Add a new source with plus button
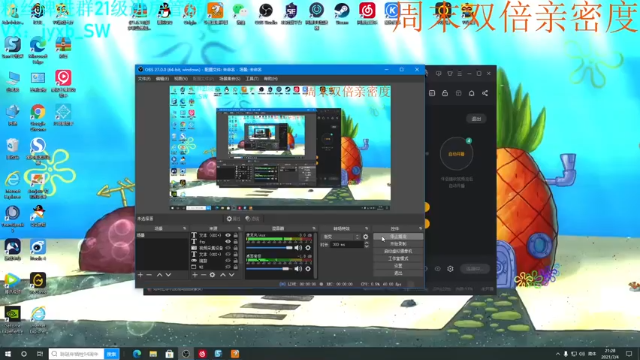Image resolution: width=640 pixels, height=360 pixels. [x=195, y=275]
